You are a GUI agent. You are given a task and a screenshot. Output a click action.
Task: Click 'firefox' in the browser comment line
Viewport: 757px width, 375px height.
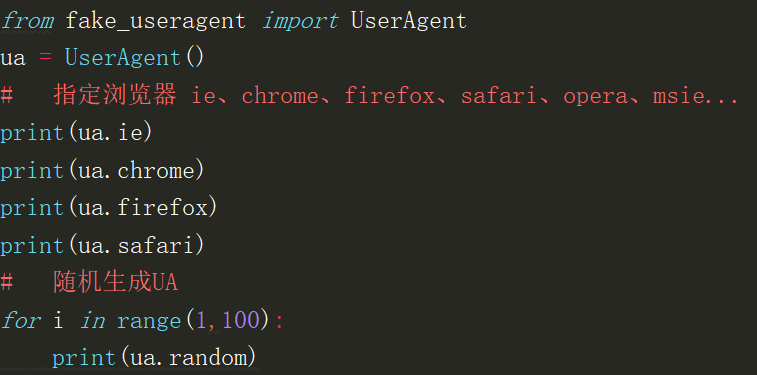coord(389,96)
